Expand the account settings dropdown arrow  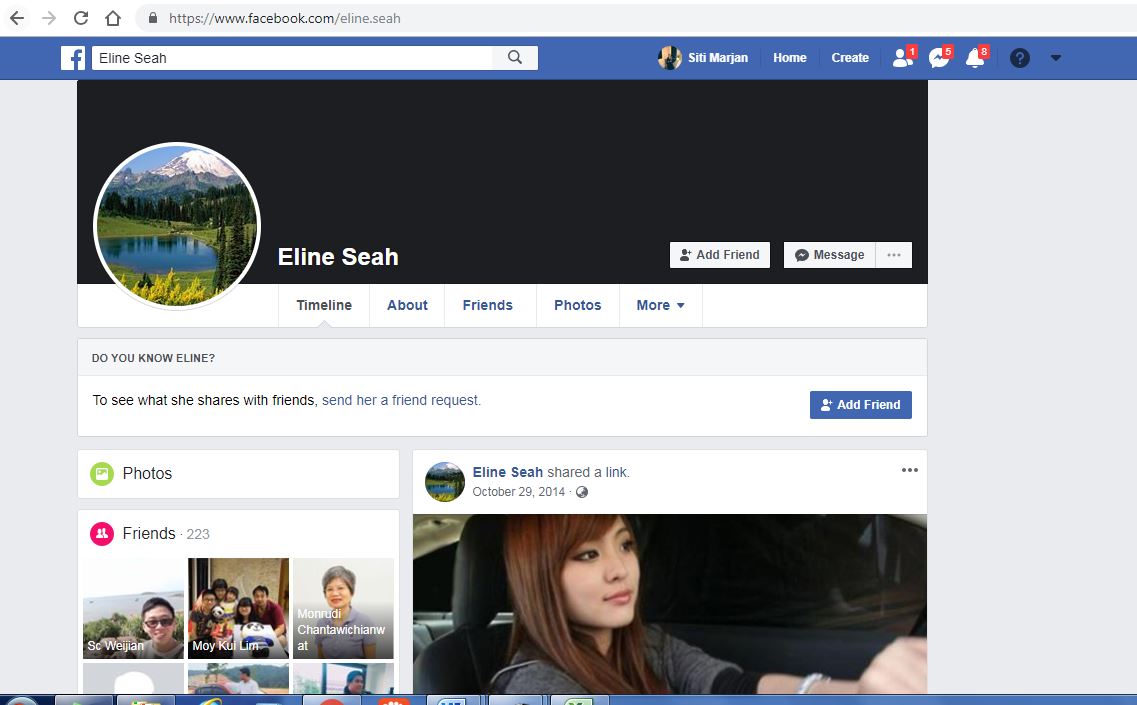pos(1056,58)
